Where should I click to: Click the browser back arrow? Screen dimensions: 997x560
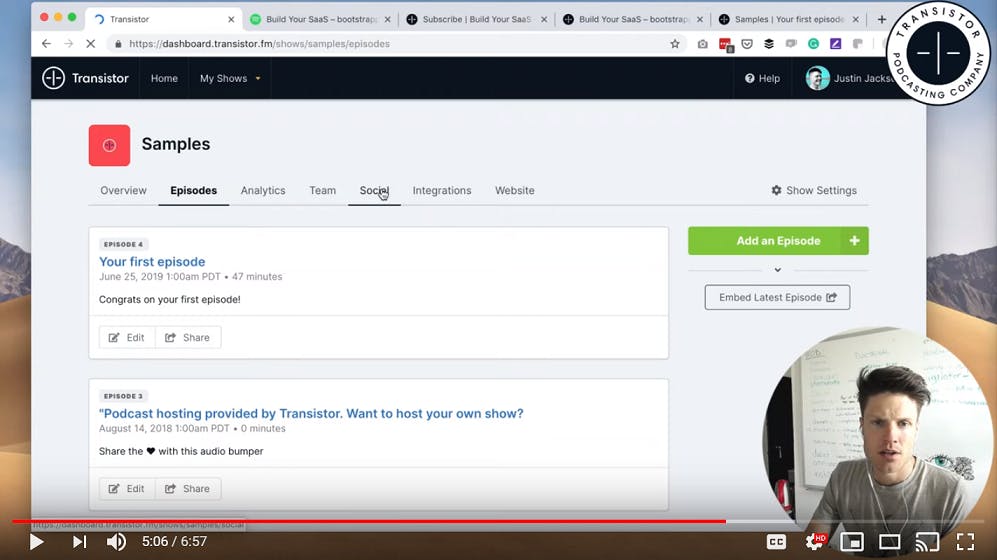[46, 44]
